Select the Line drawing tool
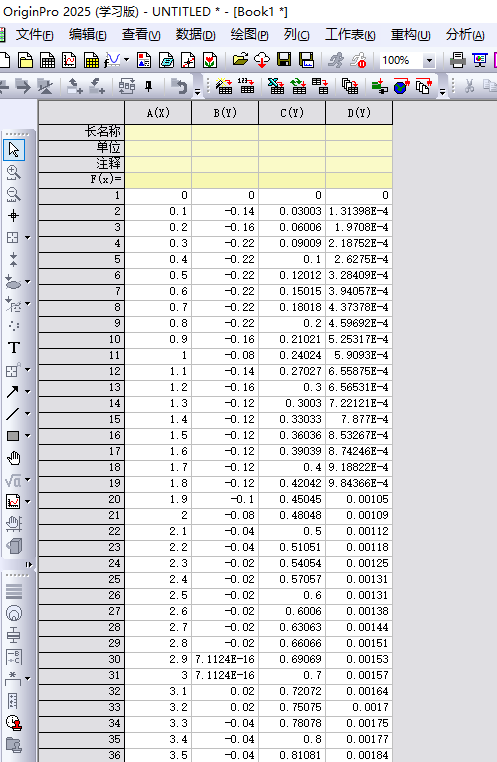The width and height of the screenshot is (497, 762). (x=13, y=414)
